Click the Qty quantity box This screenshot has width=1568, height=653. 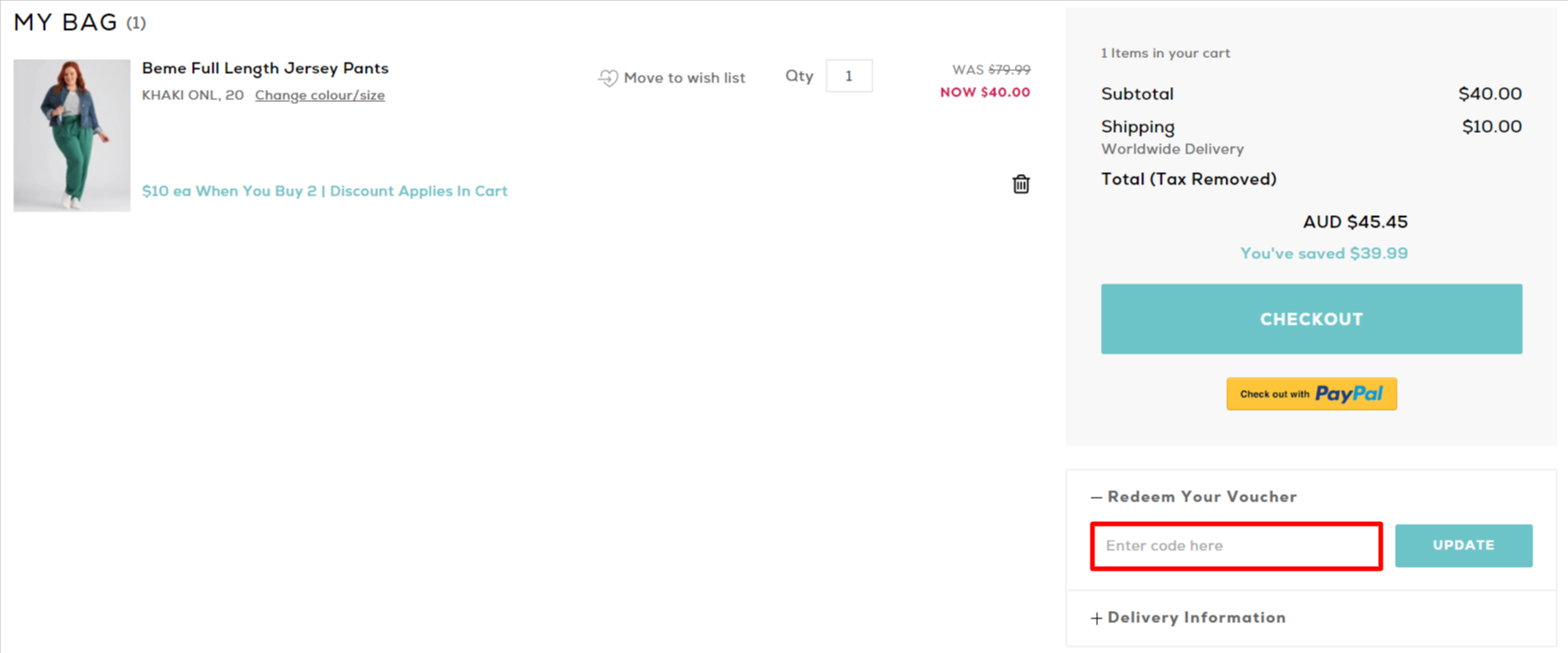point(849,76)
